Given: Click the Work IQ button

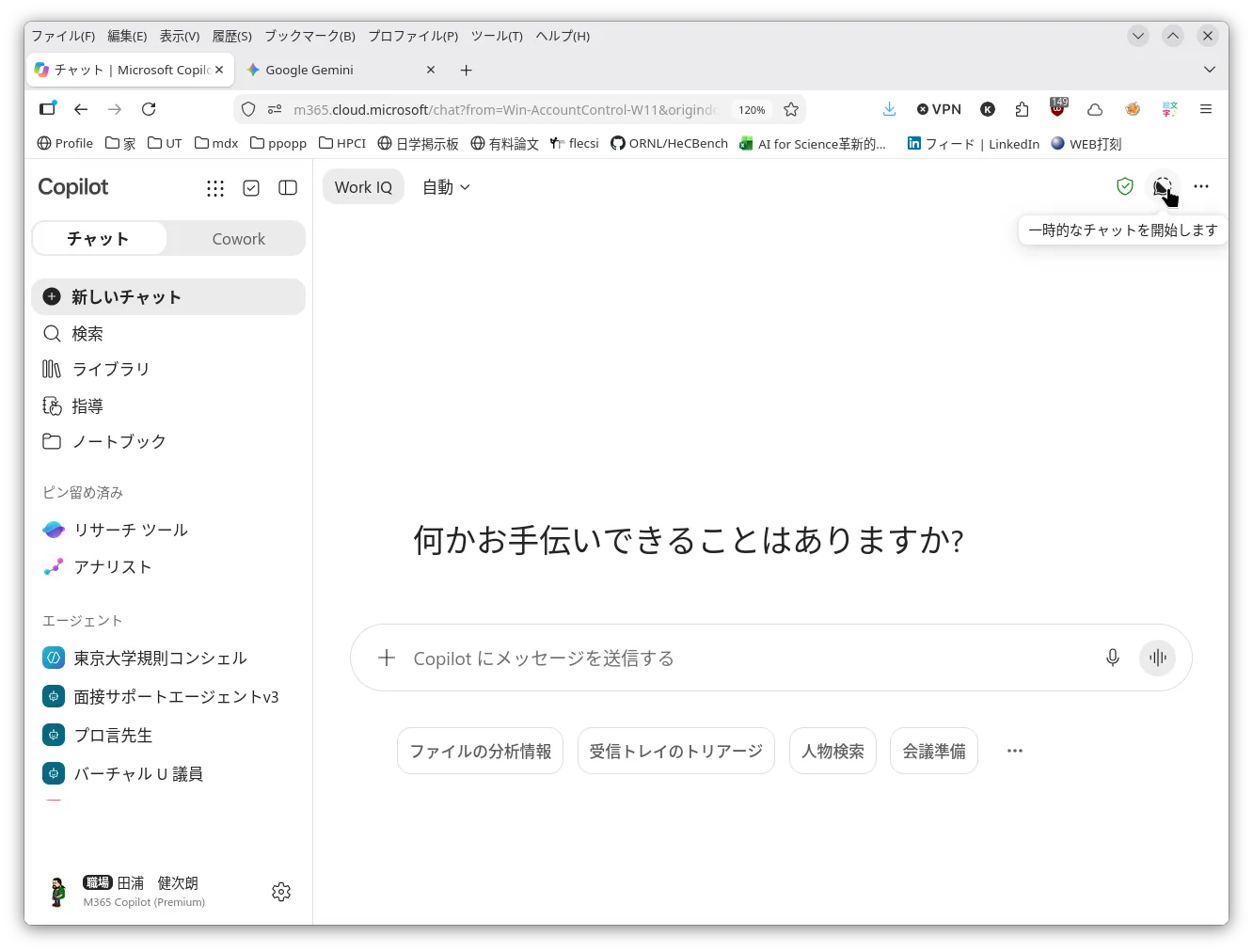Looking at the screenshot, I should (x=363, y=187).
